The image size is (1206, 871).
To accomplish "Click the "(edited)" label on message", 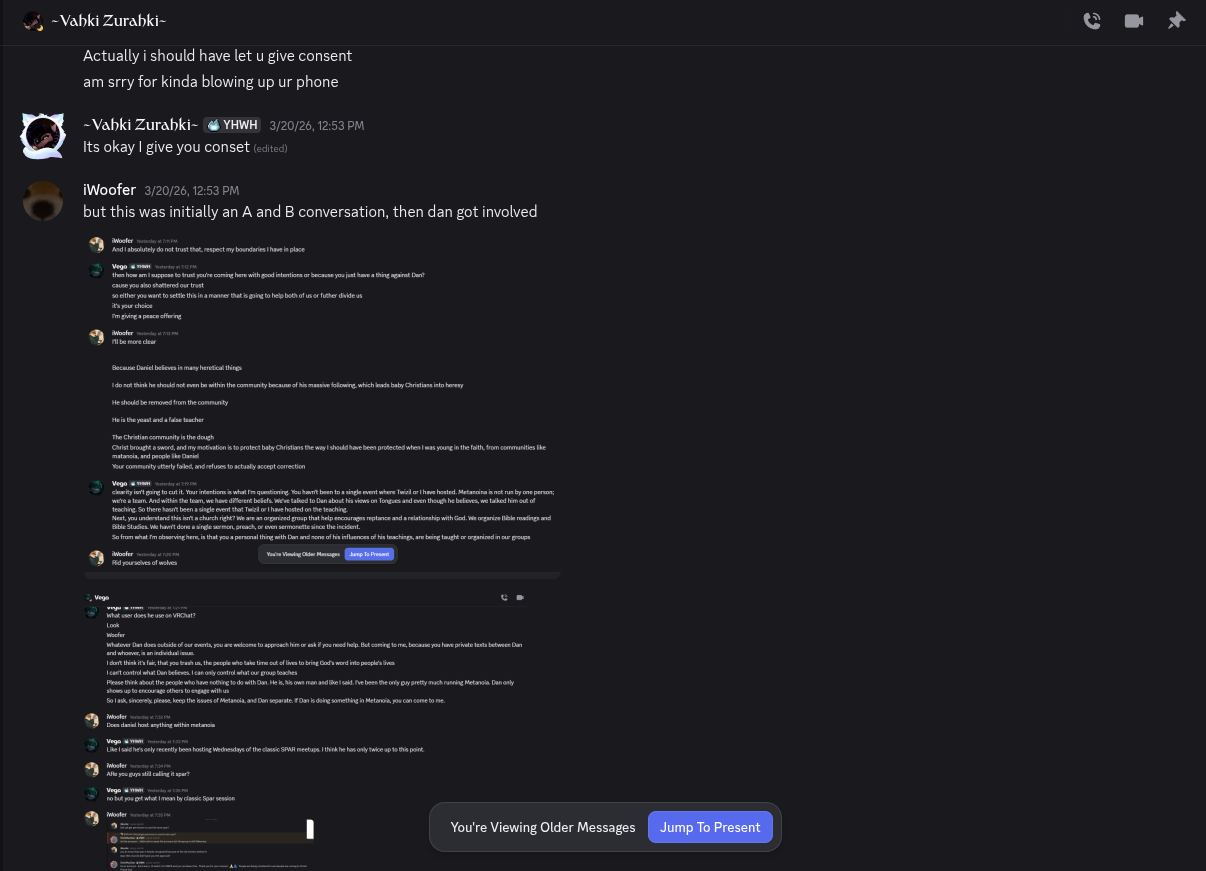I will 270,148.
